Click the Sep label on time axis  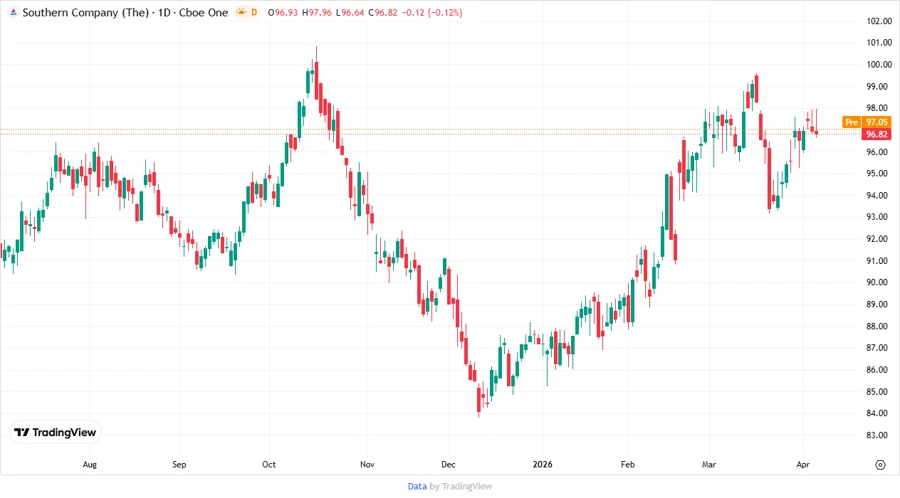click(x=179, y=464)
